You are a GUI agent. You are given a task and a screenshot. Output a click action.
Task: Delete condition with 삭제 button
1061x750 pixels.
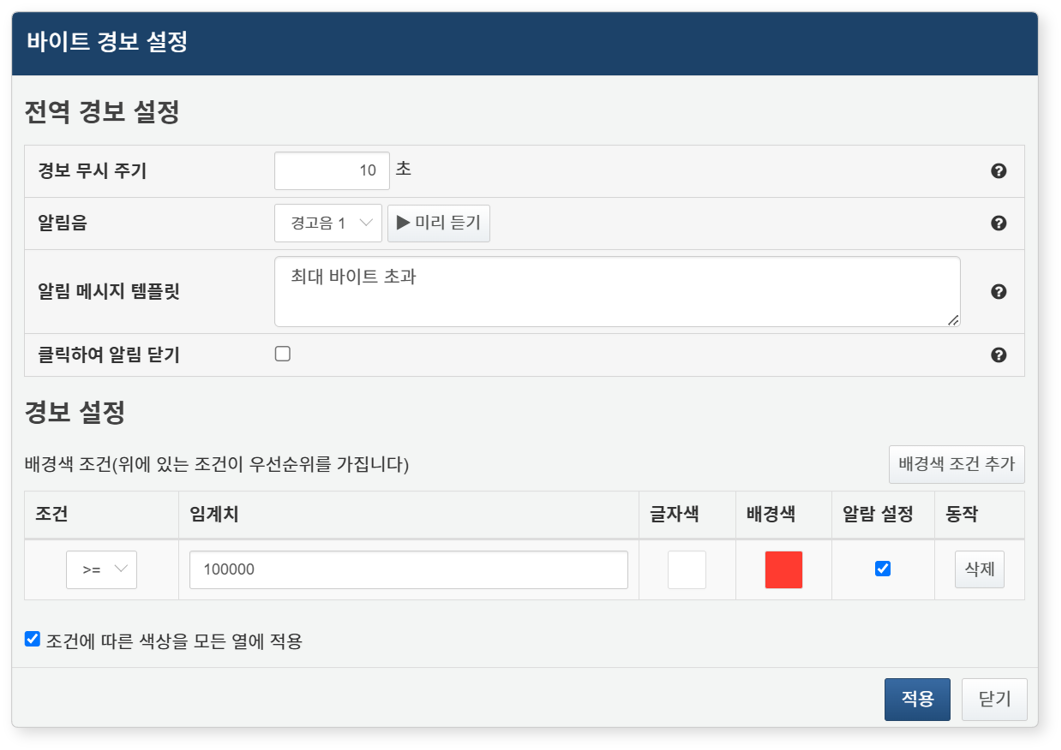click(979, 569)
